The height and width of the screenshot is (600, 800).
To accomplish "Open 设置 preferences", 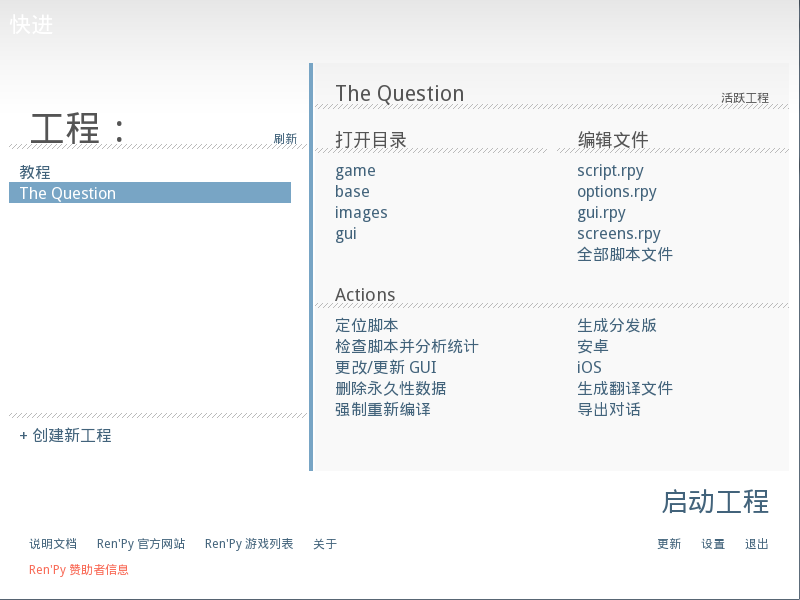I will [713, 544].
